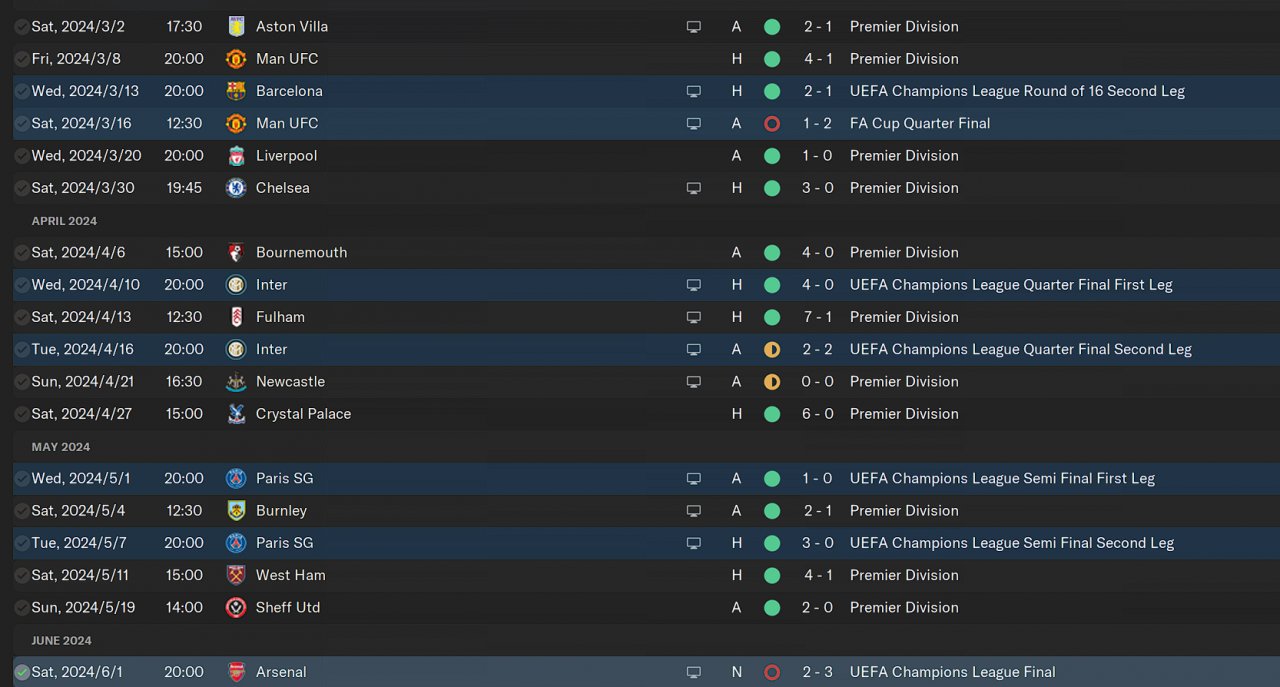Screen dimensions: 1280x687
Task: Collapse the JUNE 2024 section header
Action: [x=61, y=641]
